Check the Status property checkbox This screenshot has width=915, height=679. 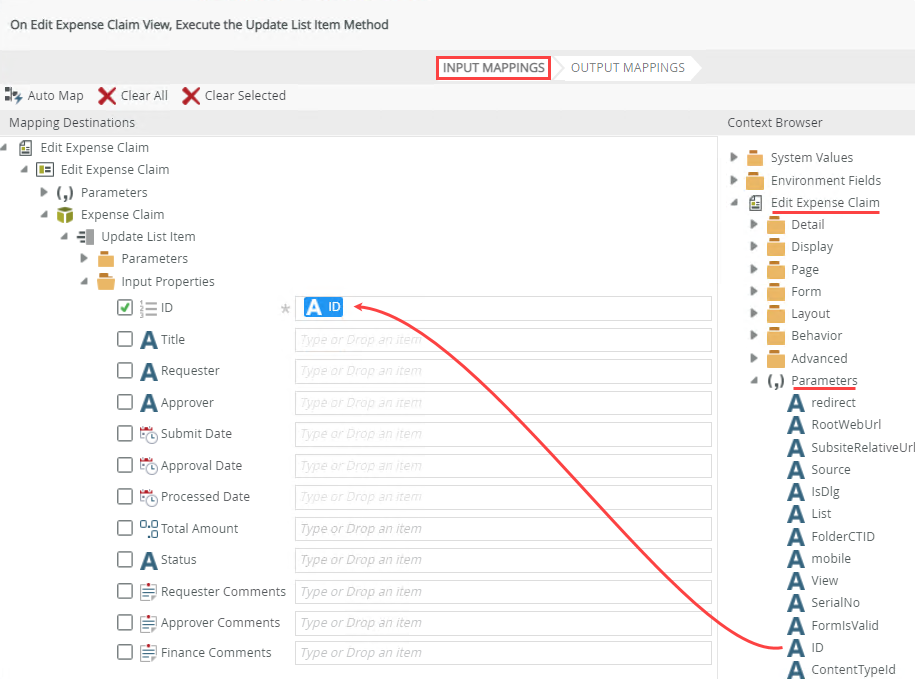tap(125, 560)
